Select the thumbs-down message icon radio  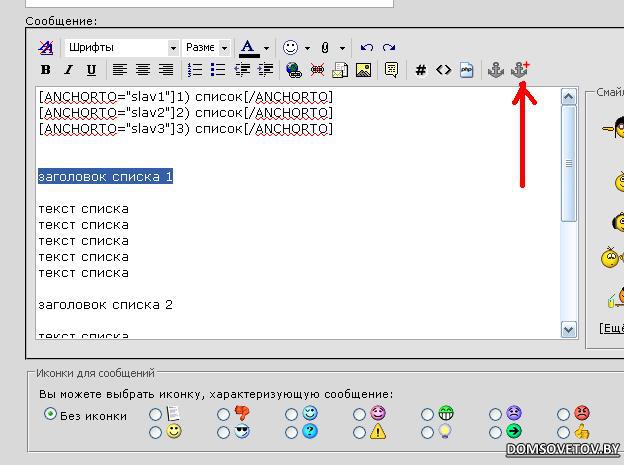point(223,414)
